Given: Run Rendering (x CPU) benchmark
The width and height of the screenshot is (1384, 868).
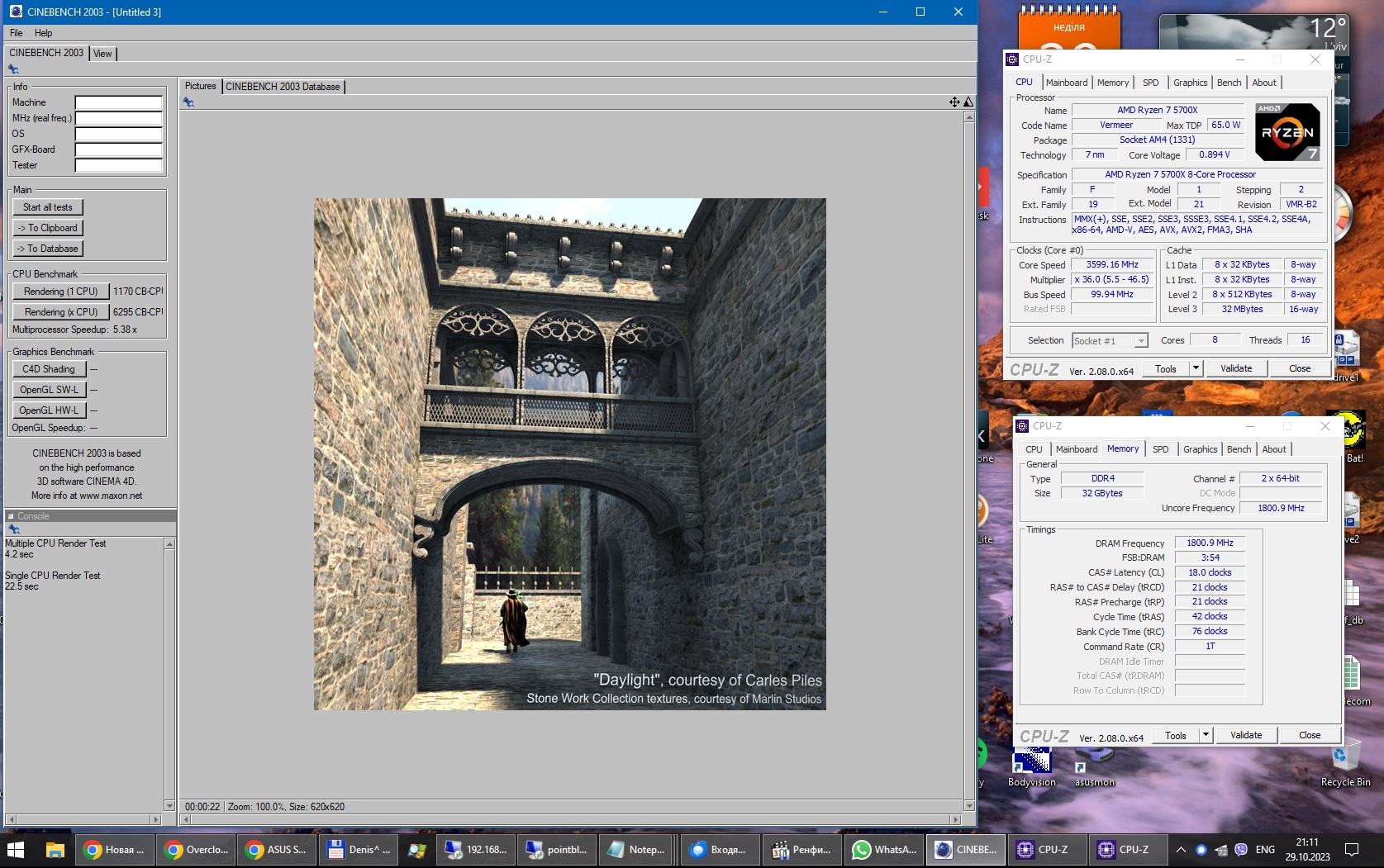Looking at the screenshot, I should click(x=60, y=312).
